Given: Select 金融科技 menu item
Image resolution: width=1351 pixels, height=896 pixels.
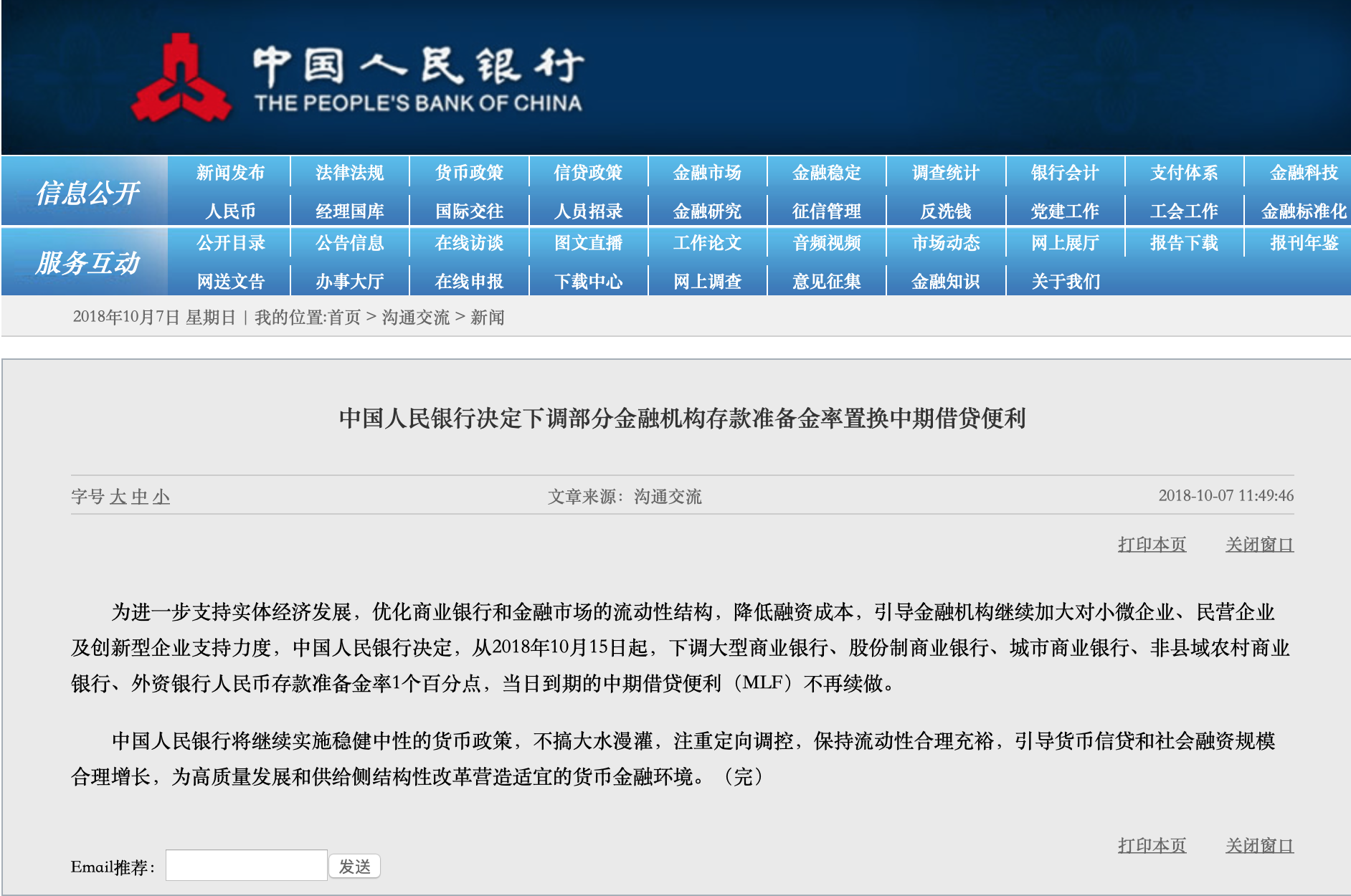Looking at the screenshot, I should tap(1304, 173).
